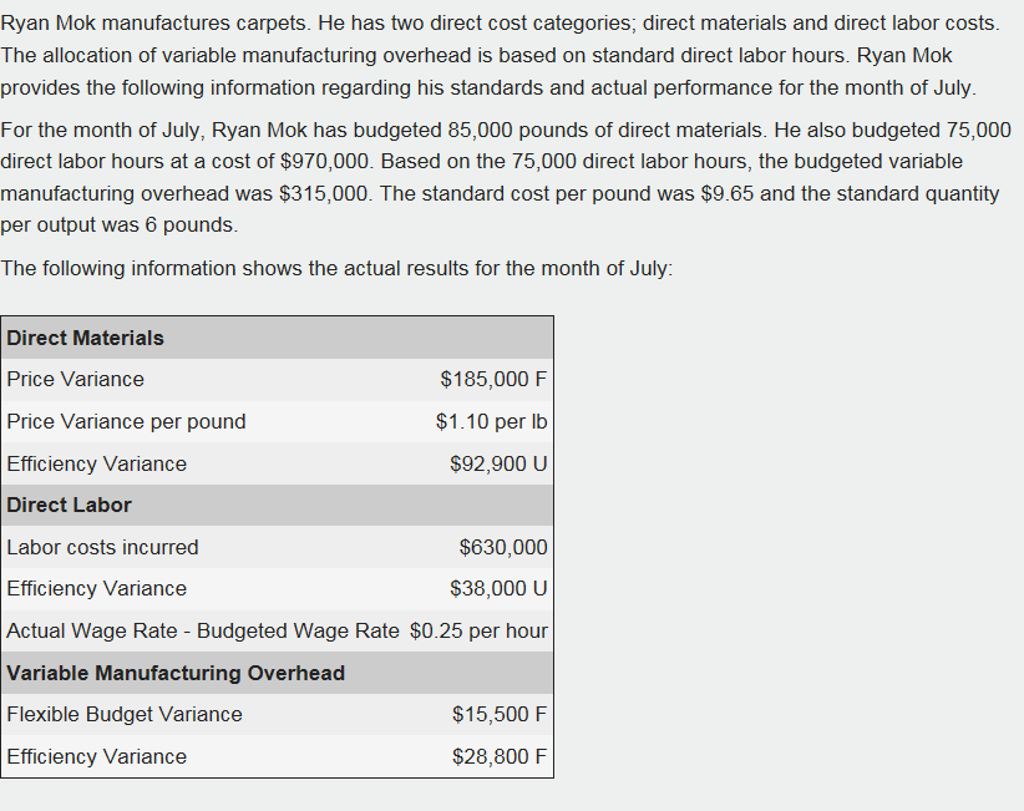1024x811 pixels.
Task: Click the Variable Manufacturing Overhead header
Action: pos(176,673)
